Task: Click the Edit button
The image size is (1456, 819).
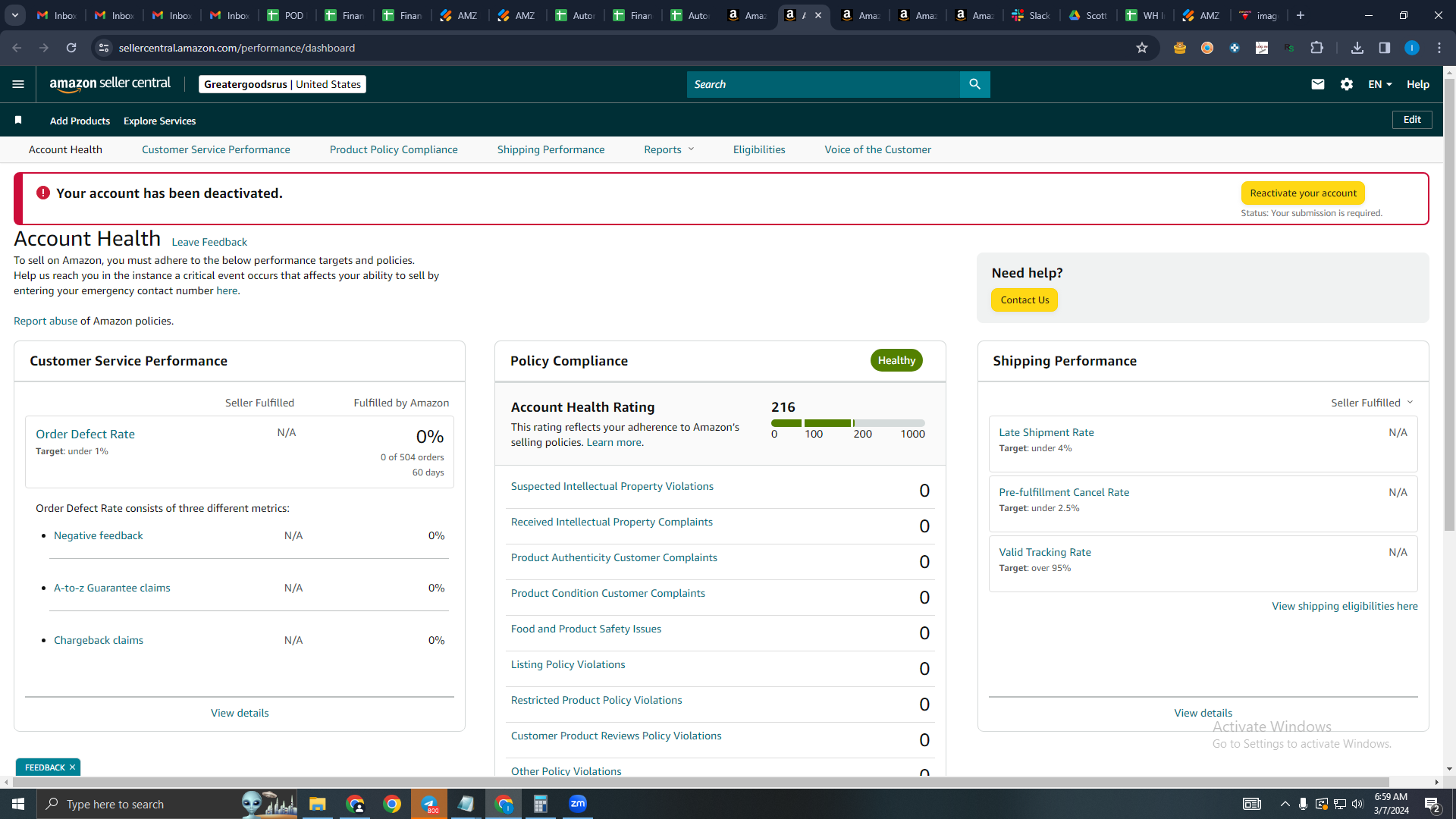Action: tap(1412, 120)
